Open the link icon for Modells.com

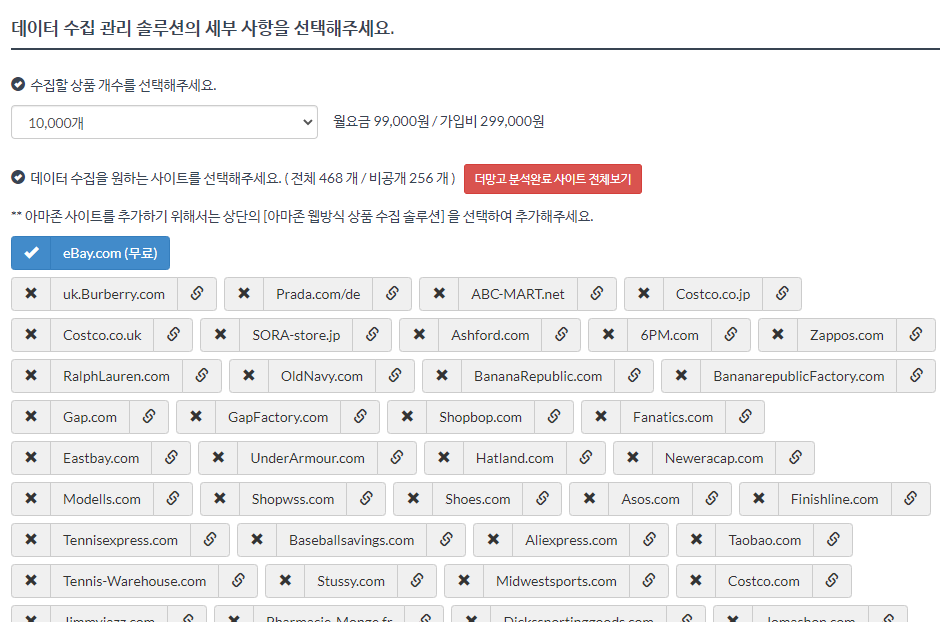click(173, 499)
